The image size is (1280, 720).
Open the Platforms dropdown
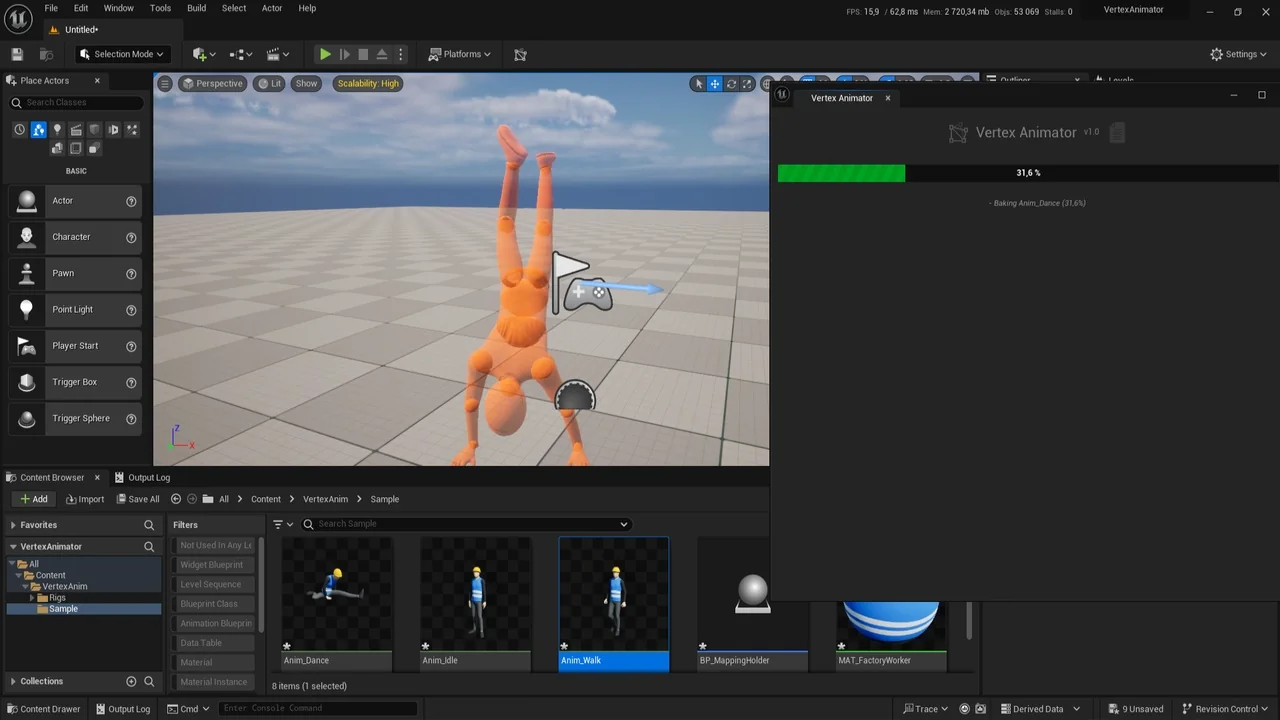tap(459, 54)
